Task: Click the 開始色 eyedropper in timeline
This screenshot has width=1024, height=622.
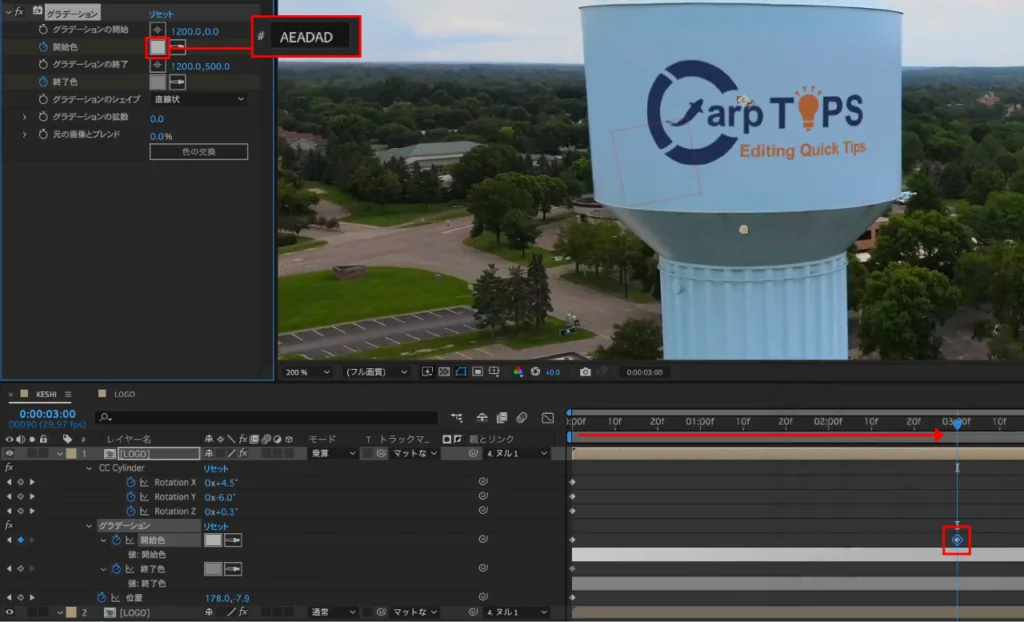Action: coord(233,540)
